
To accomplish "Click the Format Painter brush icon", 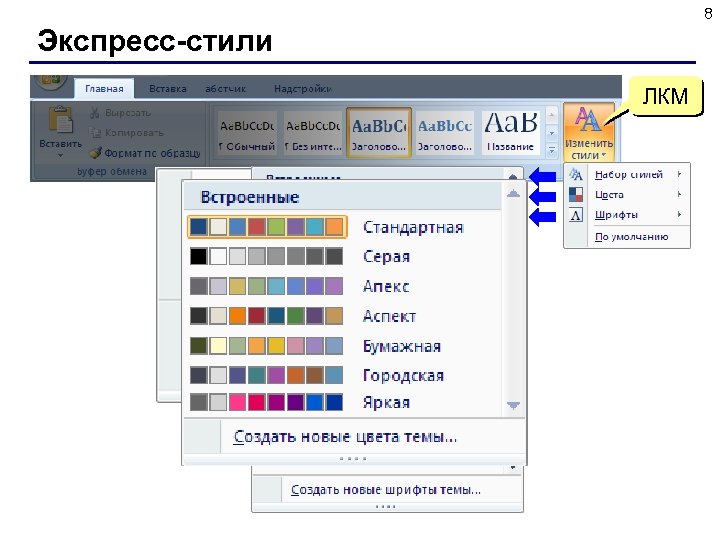I will coord(95,152).
